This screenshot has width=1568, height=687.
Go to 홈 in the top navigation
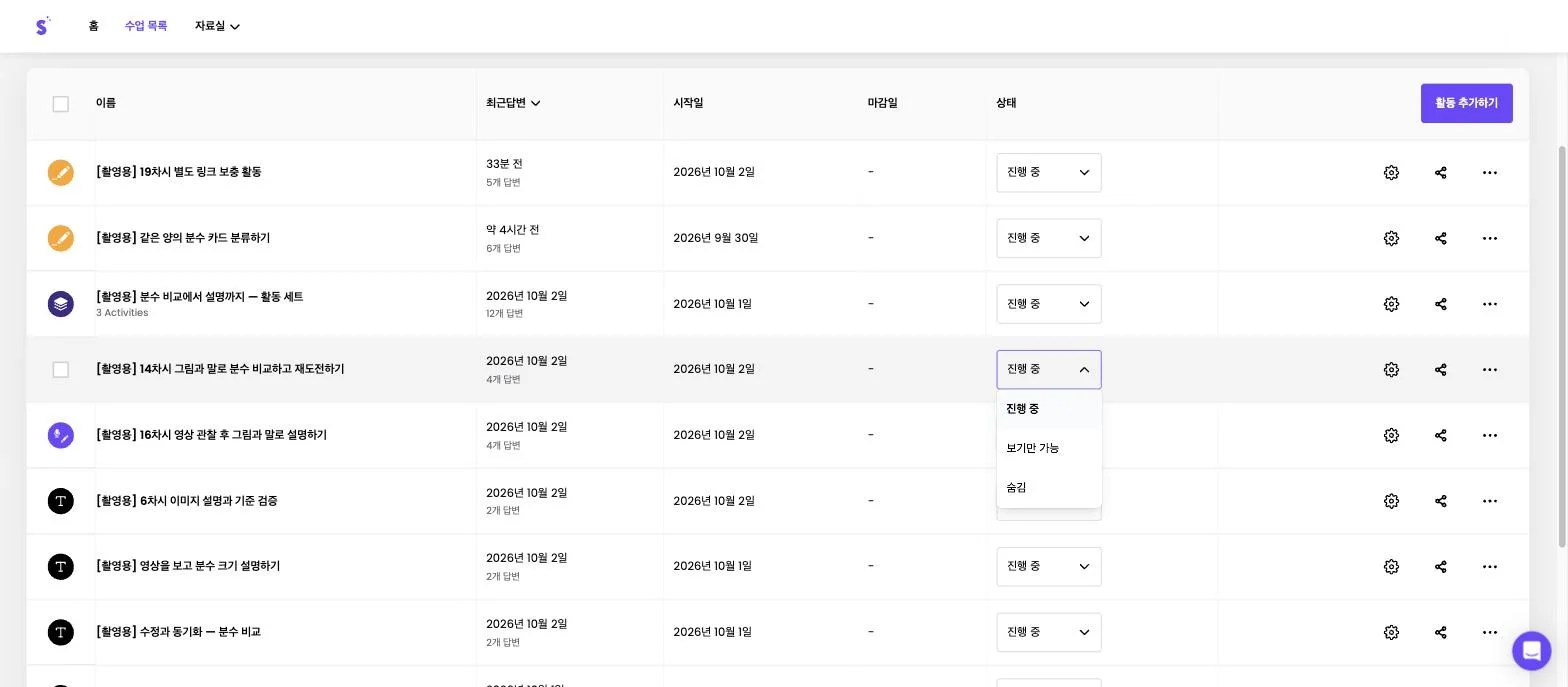[x=93, y=26]
